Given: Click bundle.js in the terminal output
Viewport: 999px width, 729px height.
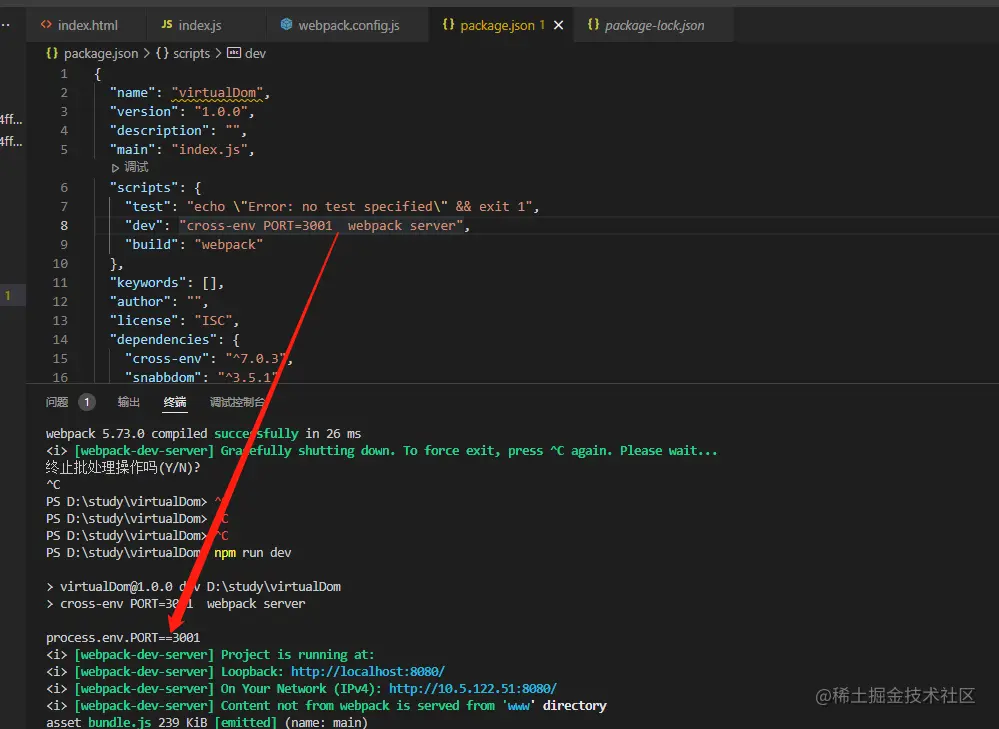Looking at the screenshot, I should tap(119, 723).
